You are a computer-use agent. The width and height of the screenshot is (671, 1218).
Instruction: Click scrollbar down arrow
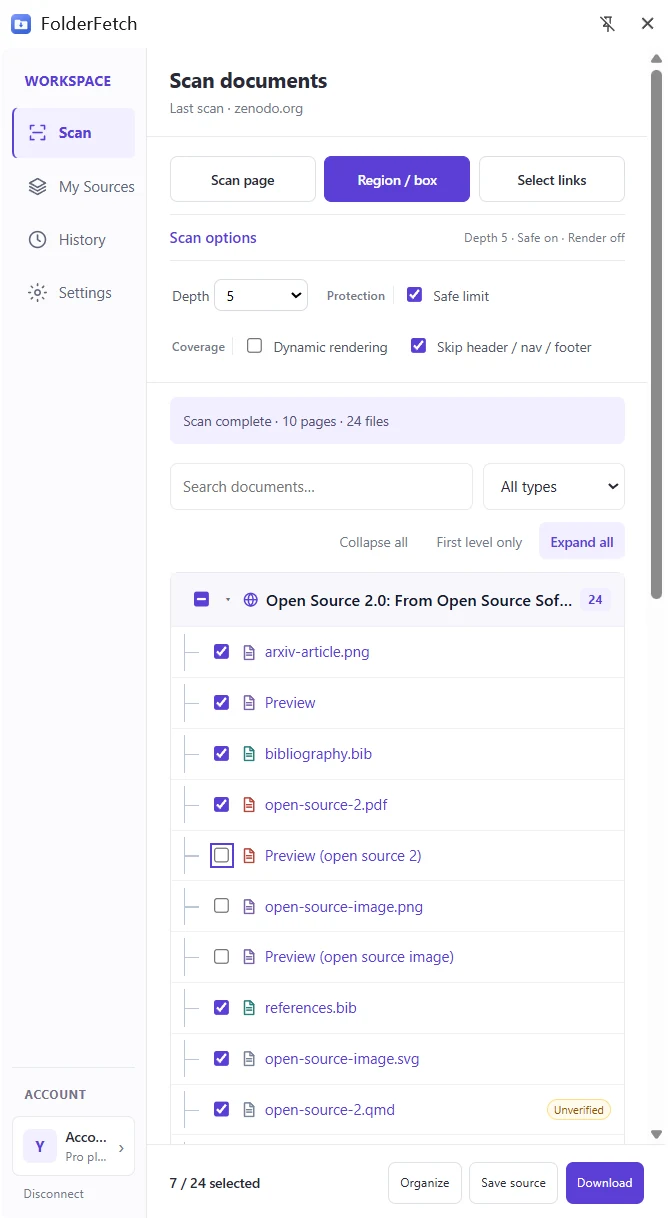pos(657,1135)
